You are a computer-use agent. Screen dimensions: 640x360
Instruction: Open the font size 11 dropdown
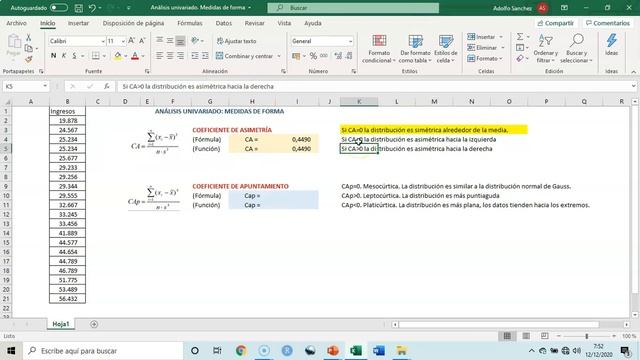tap(123, 41)
